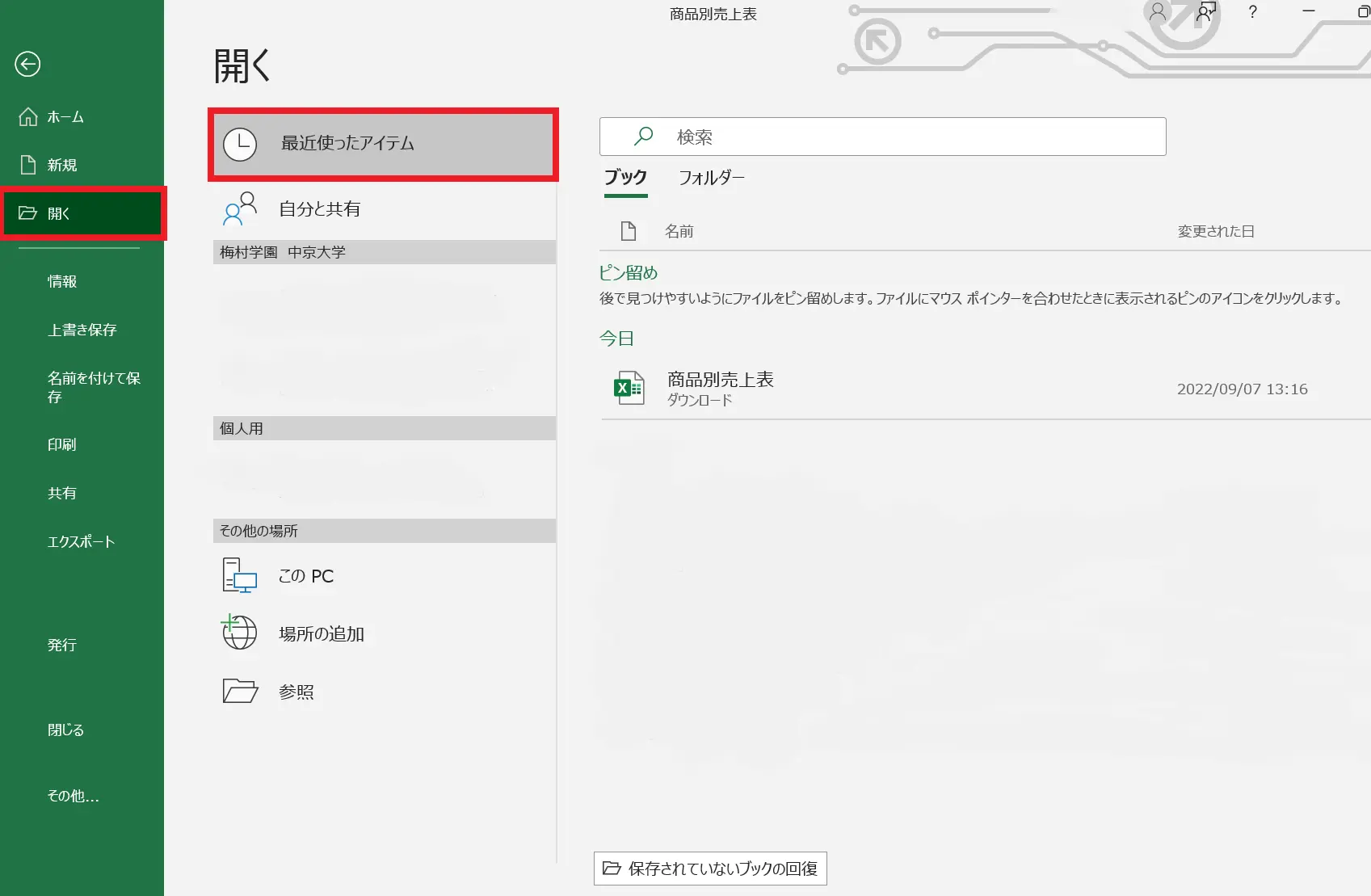
Task: Click the computer icon for この PC
Action: (x=240, y=576)
